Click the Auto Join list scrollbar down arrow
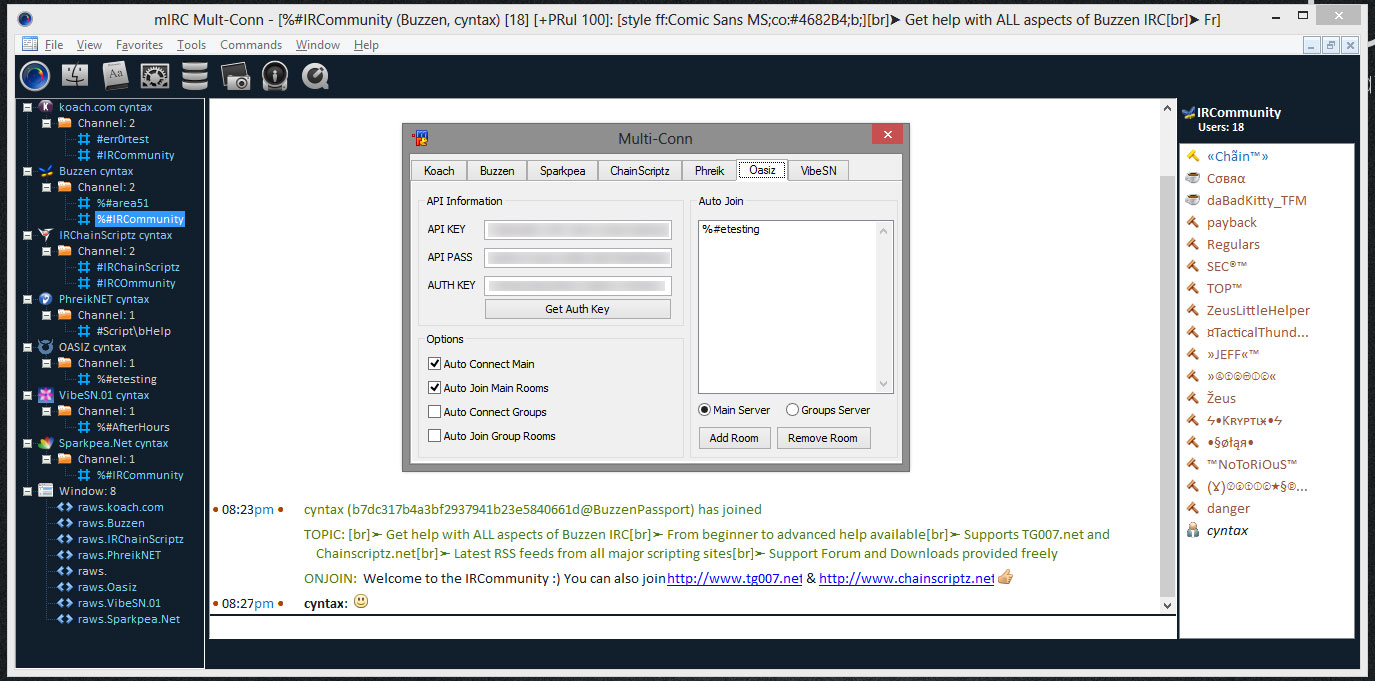The width and height of the screenshot is (1375, 681). pyautogui.click(x=883, y=384)
